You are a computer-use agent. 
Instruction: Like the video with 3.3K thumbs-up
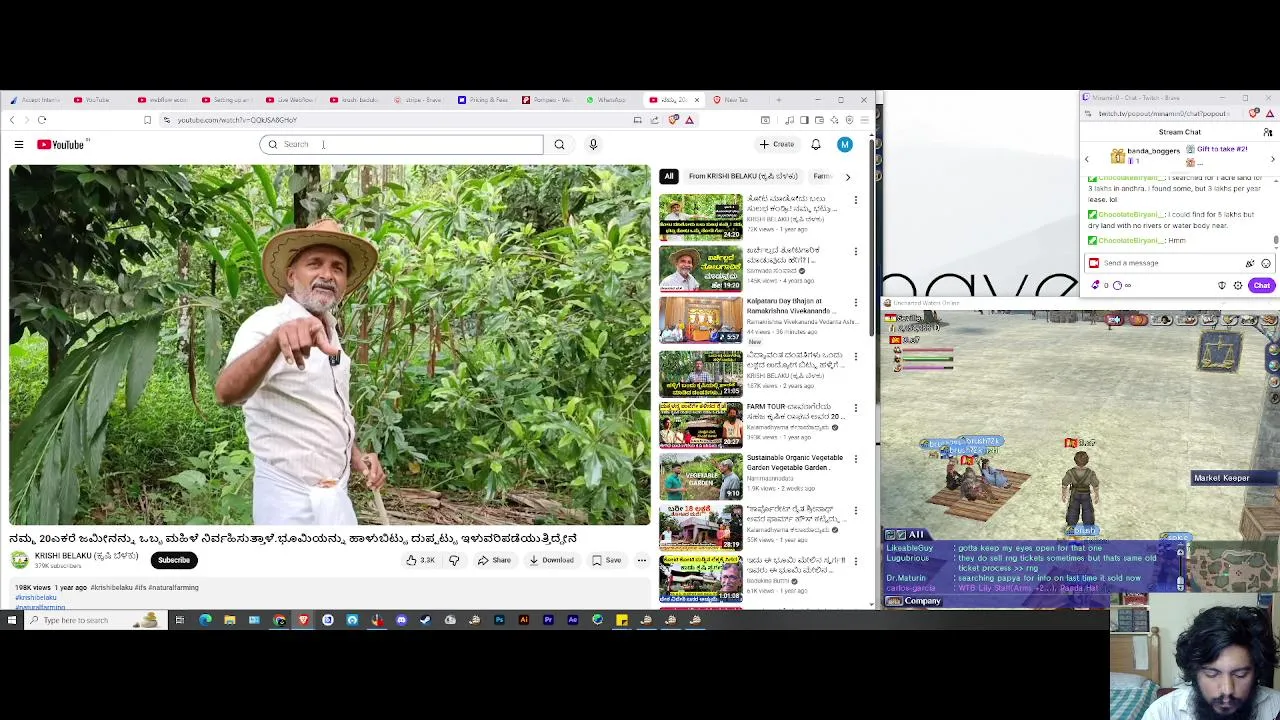click(420, 560)
